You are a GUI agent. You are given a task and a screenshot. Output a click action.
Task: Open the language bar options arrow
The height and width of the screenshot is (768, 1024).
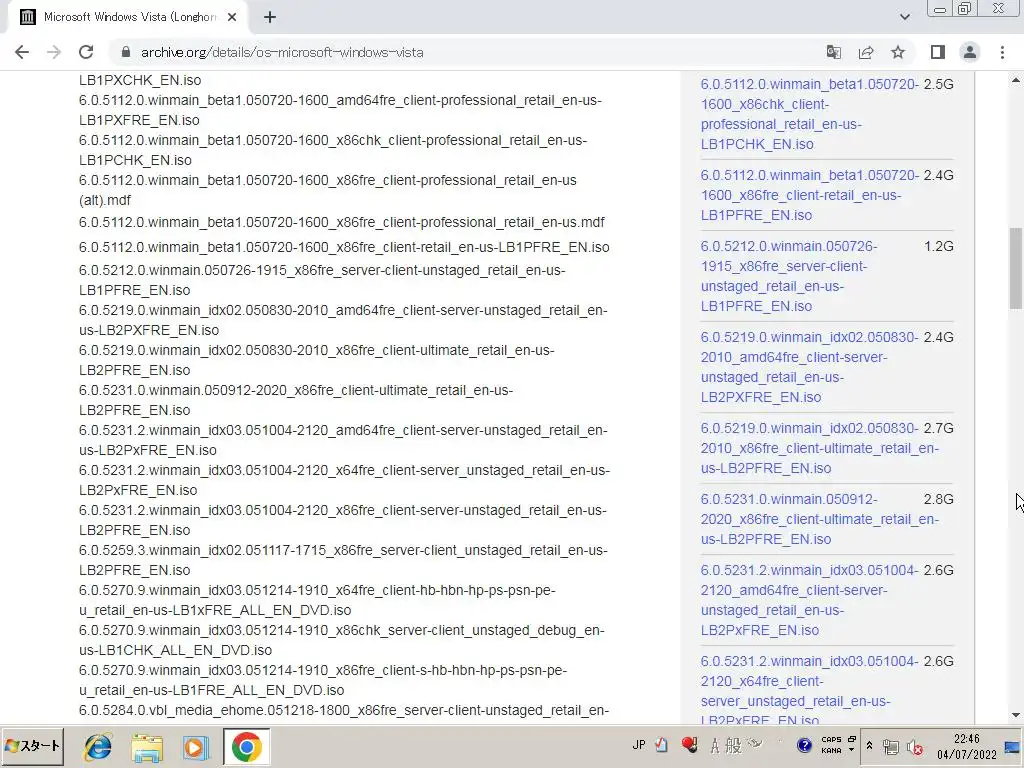(x=852, y=750)
